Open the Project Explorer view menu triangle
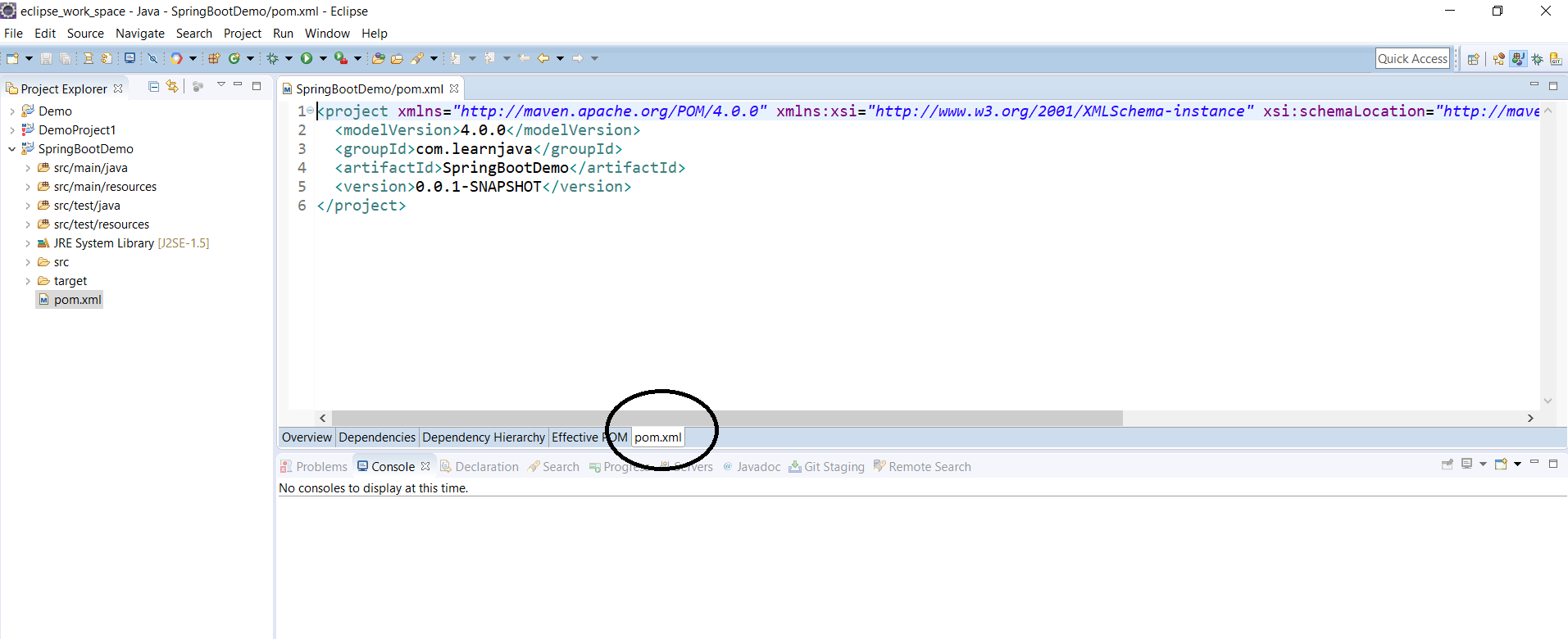This screenshot has height=639, width=1568. [220, 84]
